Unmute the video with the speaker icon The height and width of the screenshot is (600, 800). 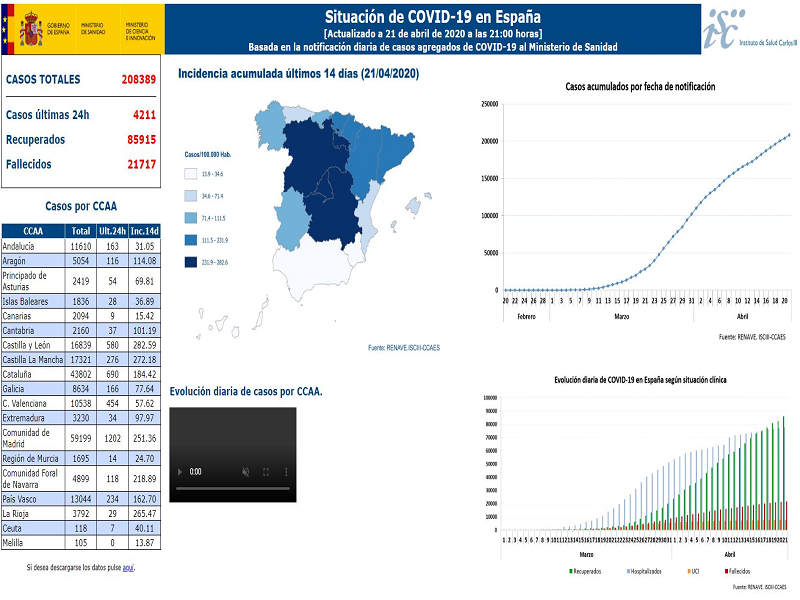(245, 472)
